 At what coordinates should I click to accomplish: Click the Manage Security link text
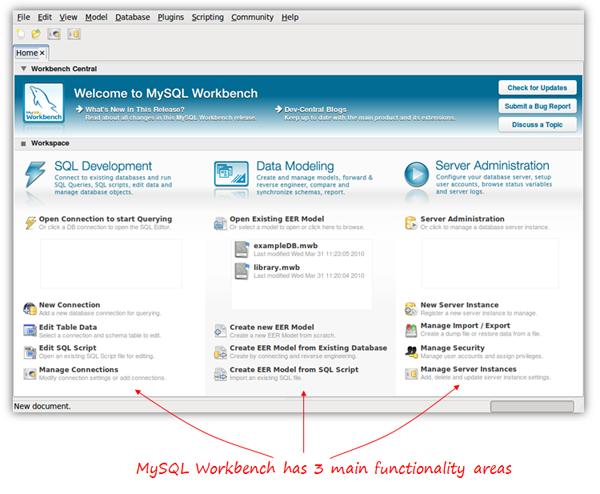(x=452, y=348)
